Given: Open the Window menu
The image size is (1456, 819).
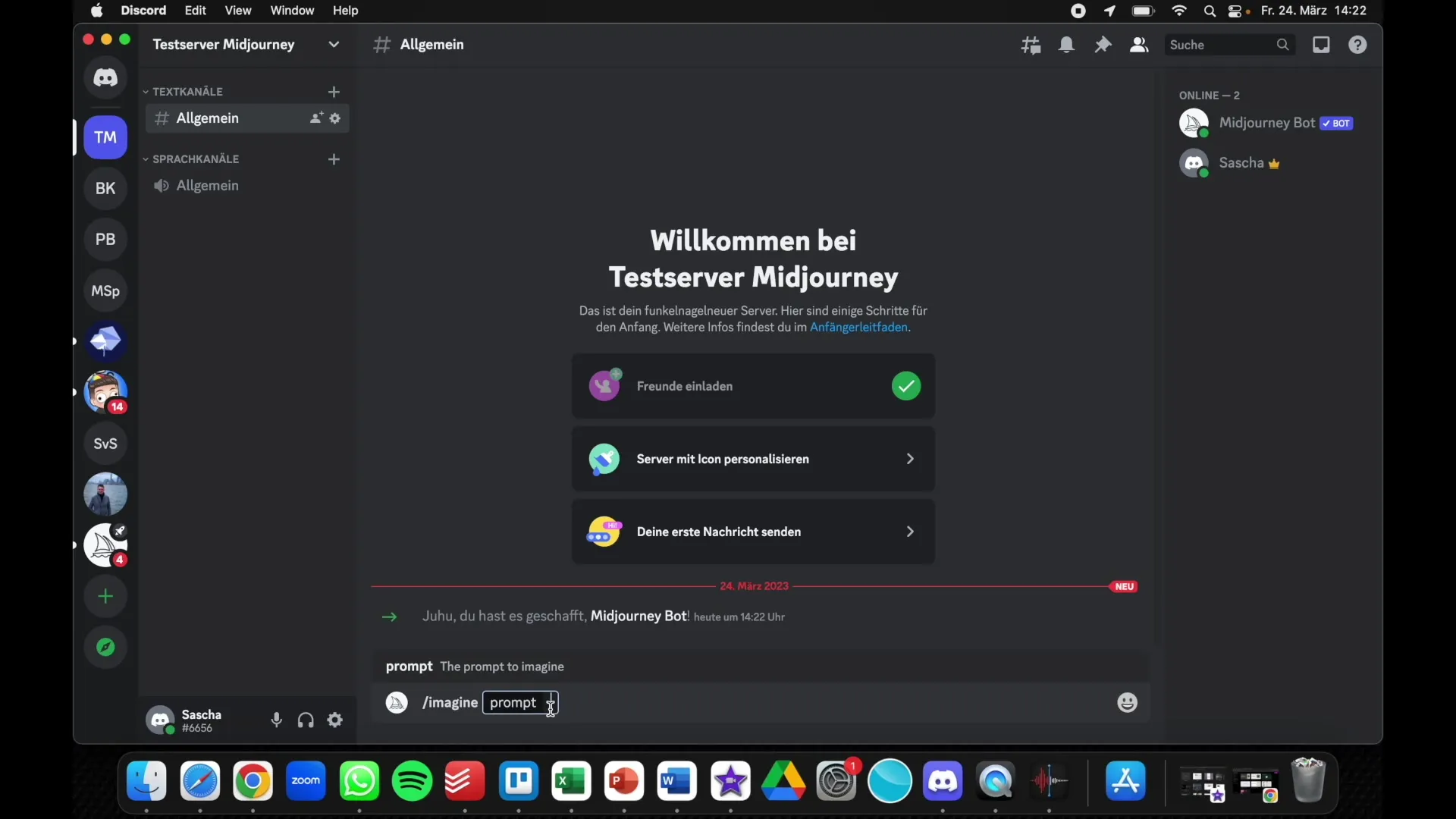Looking at the screenshot, I should (x=292, y=11).
